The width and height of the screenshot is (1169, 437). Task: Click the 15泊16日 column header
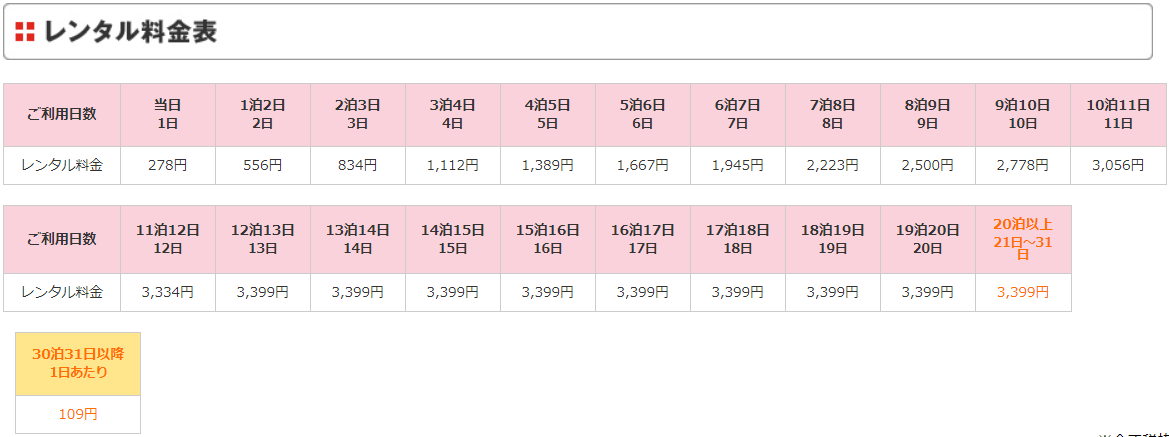(x=548, y=239)
